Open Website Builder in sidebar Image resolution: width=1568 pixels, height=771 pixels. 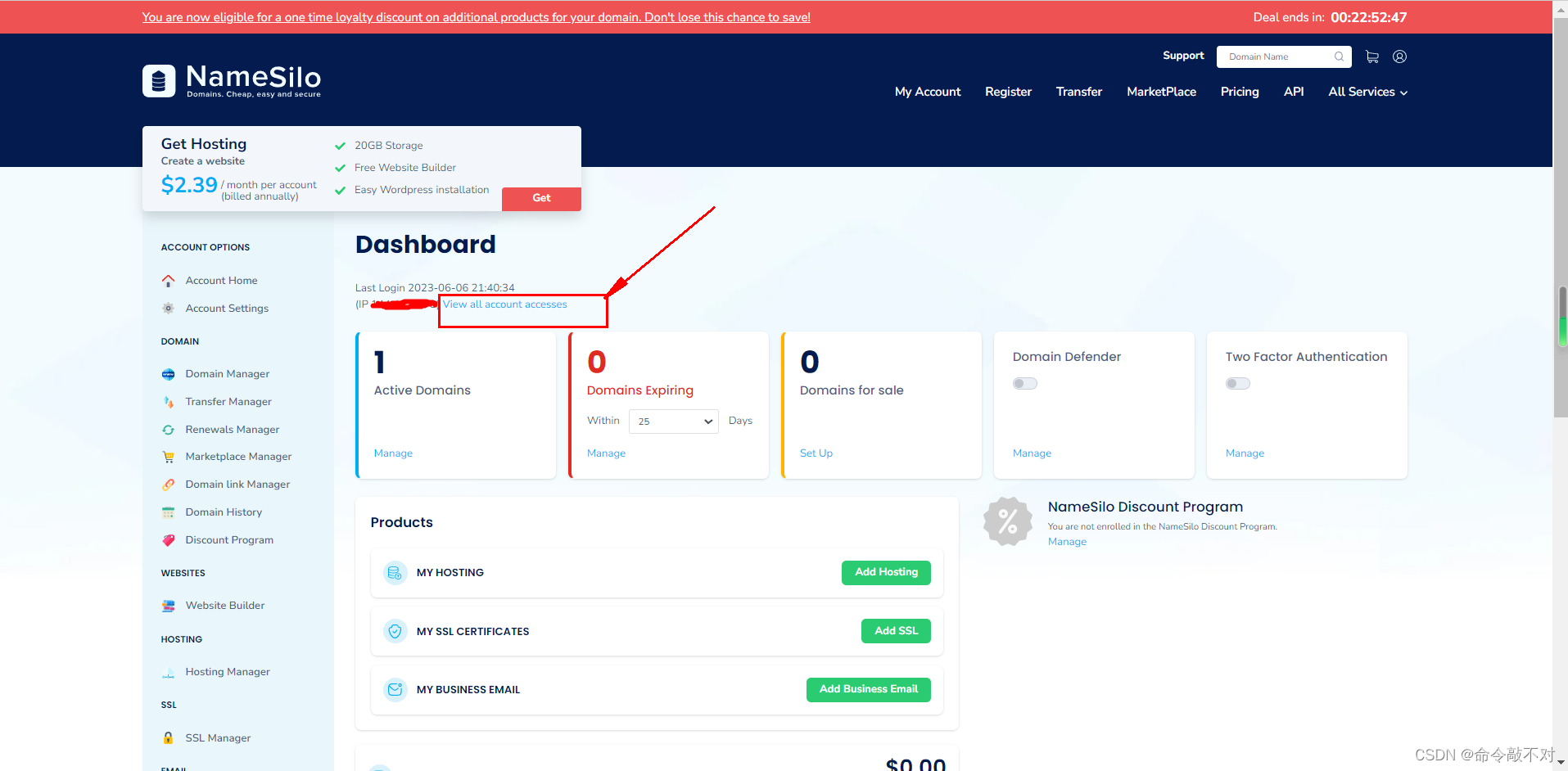[225, 606]
